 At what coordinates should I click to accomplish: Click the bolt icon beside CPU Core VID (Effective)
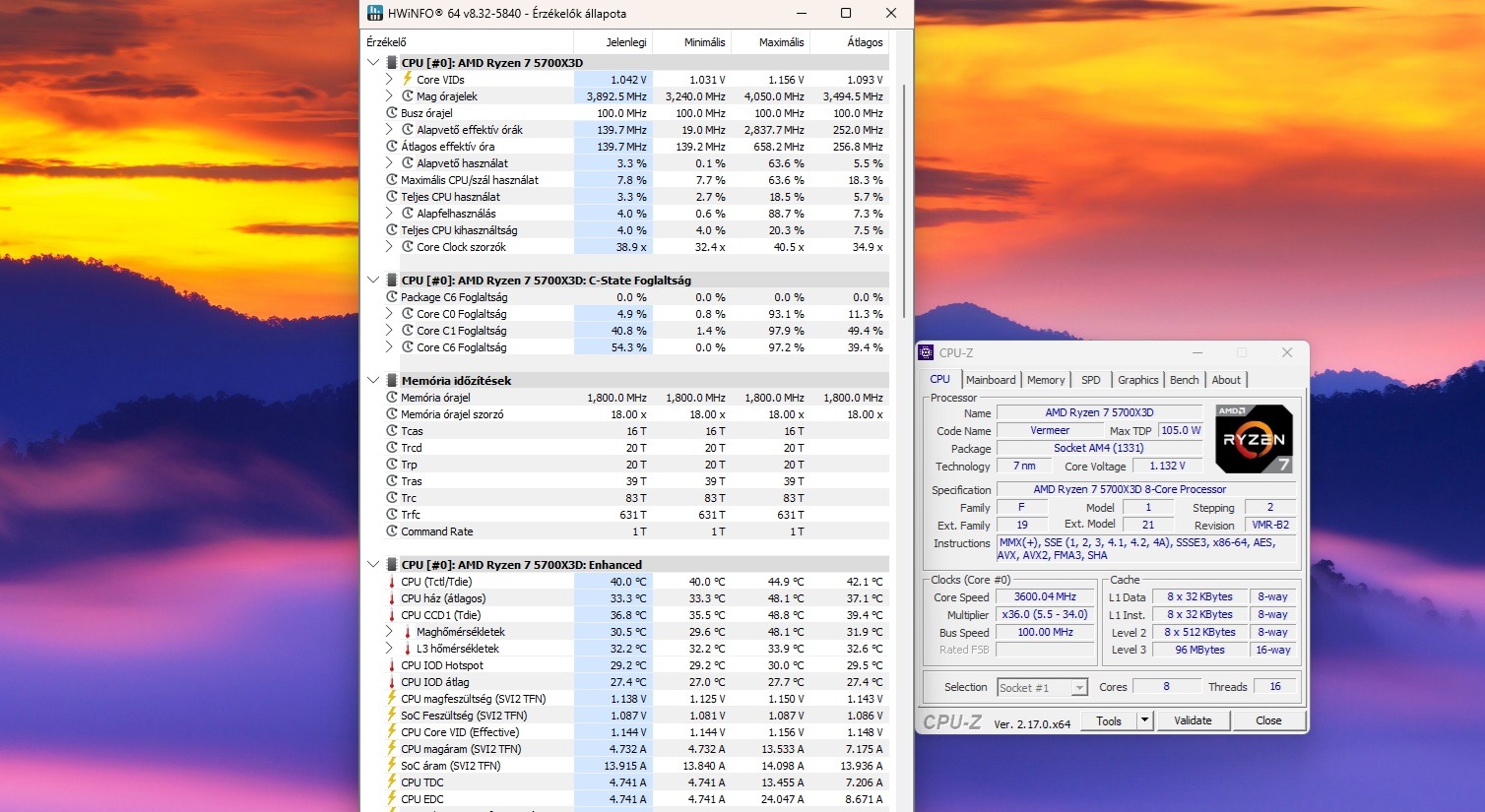392,732
